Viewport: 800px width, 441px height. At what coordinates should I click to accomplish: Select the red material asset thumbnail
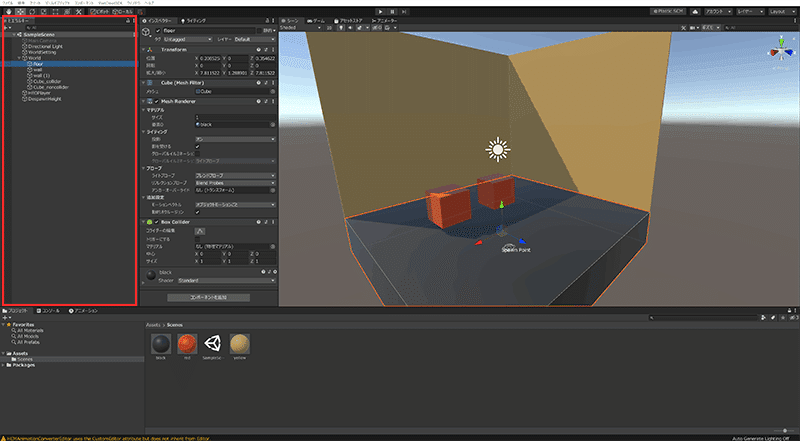[x=187, y=344]
